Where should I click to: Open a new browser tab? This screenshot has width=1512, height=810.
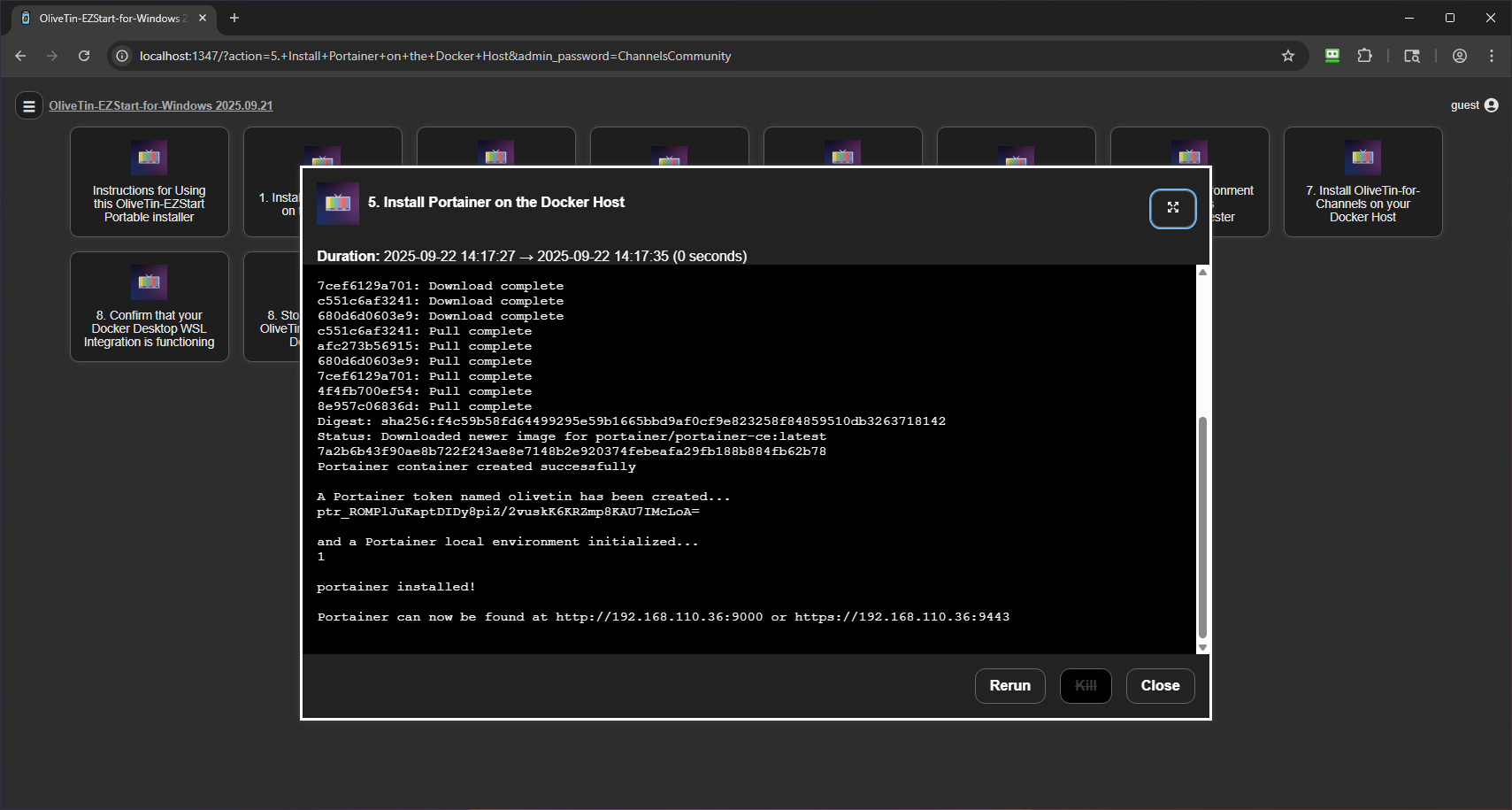click(234, 18)
